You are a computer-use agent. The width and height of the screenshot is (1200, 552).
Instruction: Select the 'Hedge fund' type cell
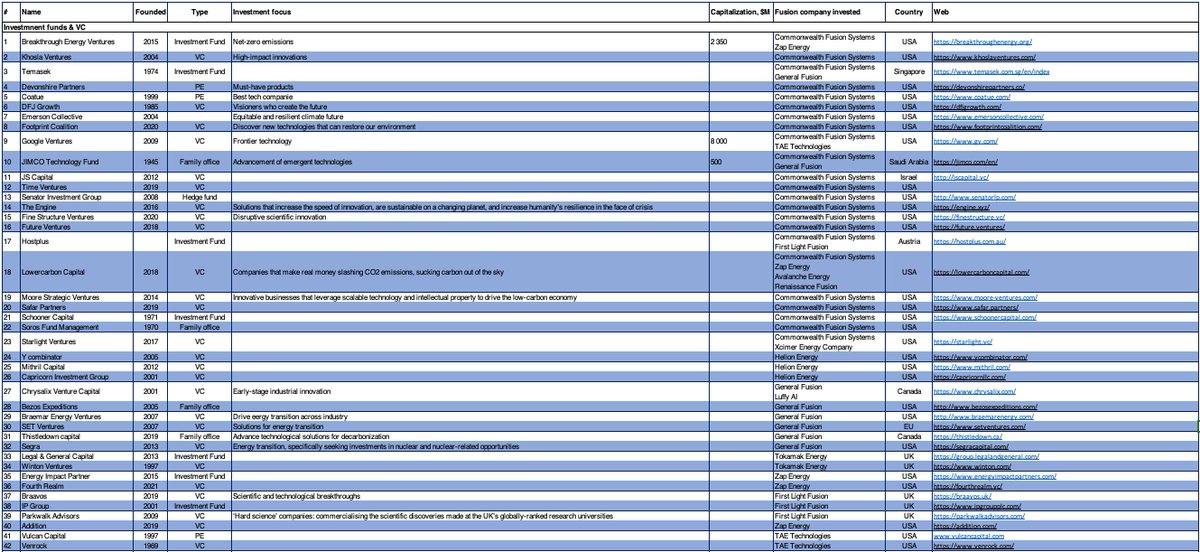pos(201,196)
